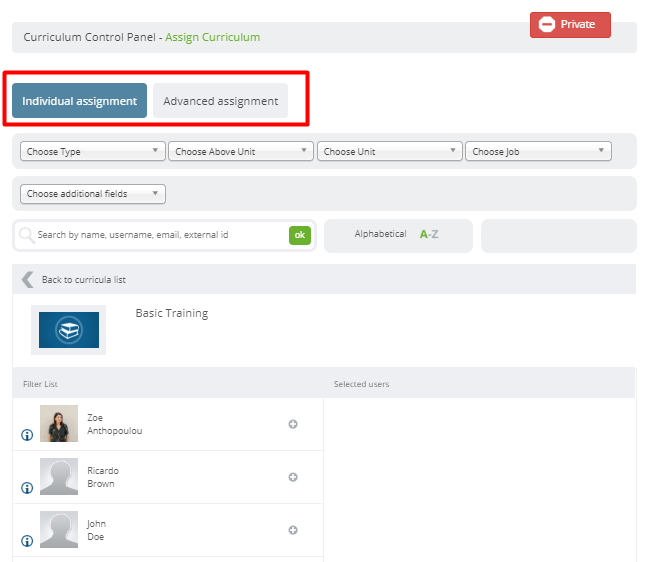Image resolution: width=648 pixels, height=562 pixels.
Task: Go back to curricula list
Action: tap(84, 280)
